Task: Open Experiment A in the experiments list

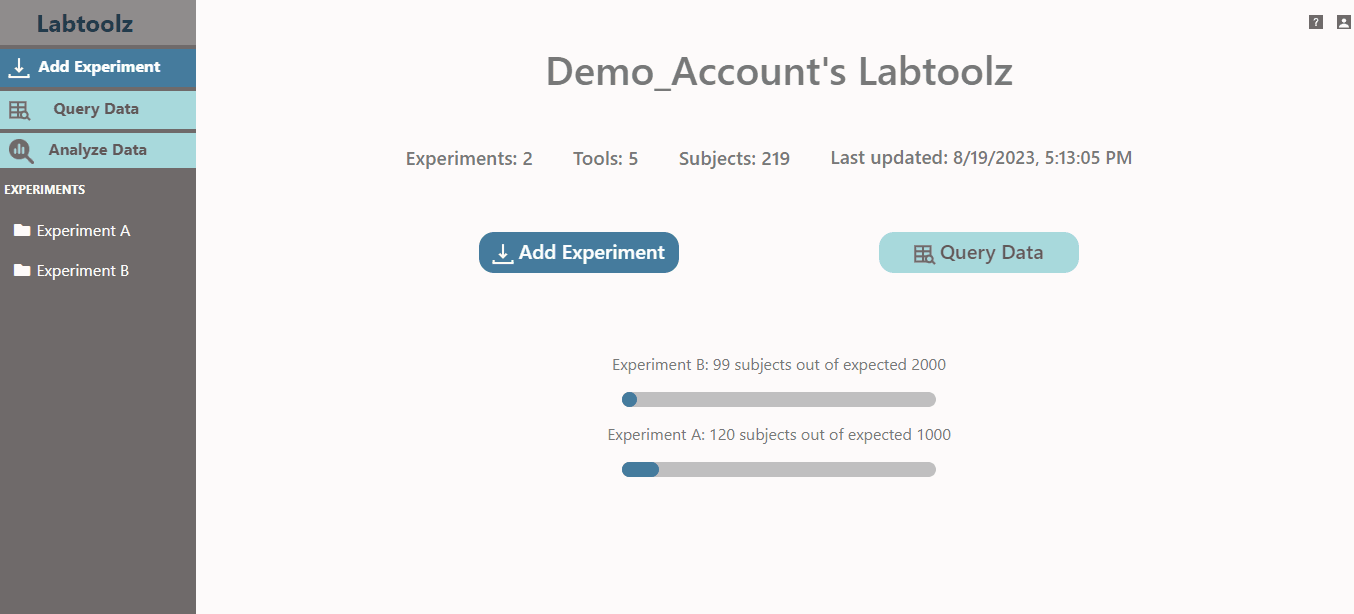Action: pyautogui.click(x=83, y=231)
